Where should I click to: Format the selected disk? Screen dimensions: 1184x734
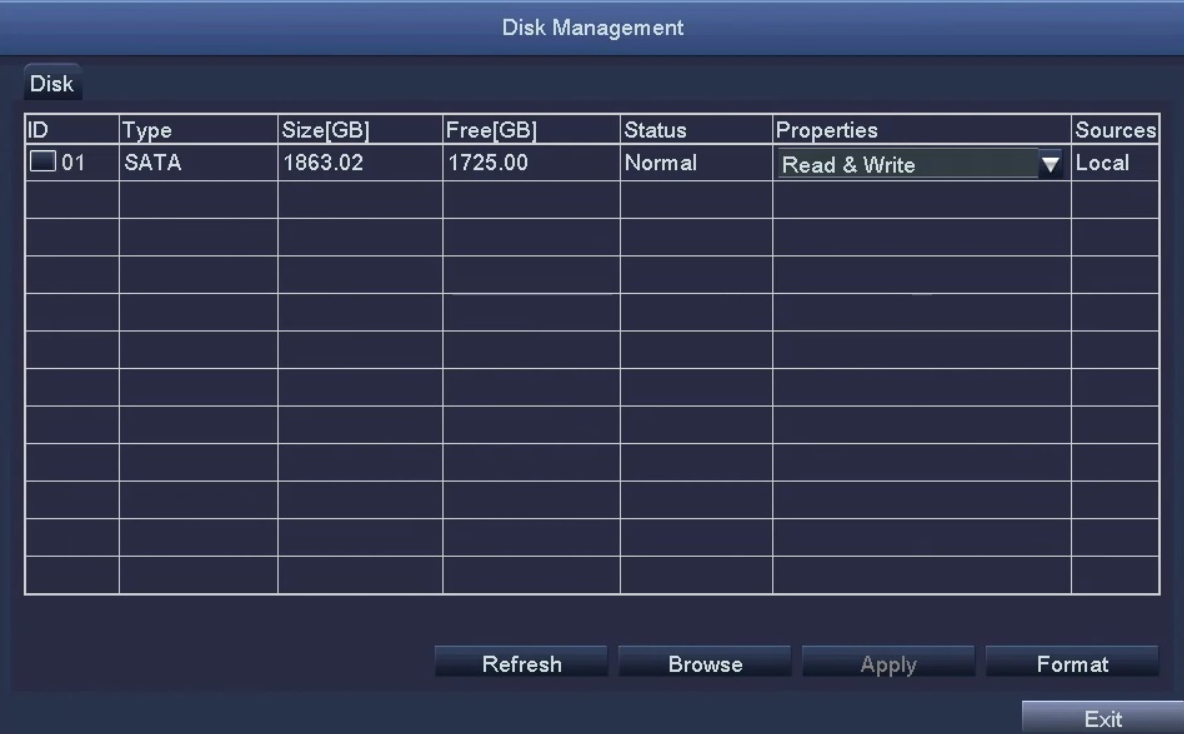click(x=1072, y=662)
